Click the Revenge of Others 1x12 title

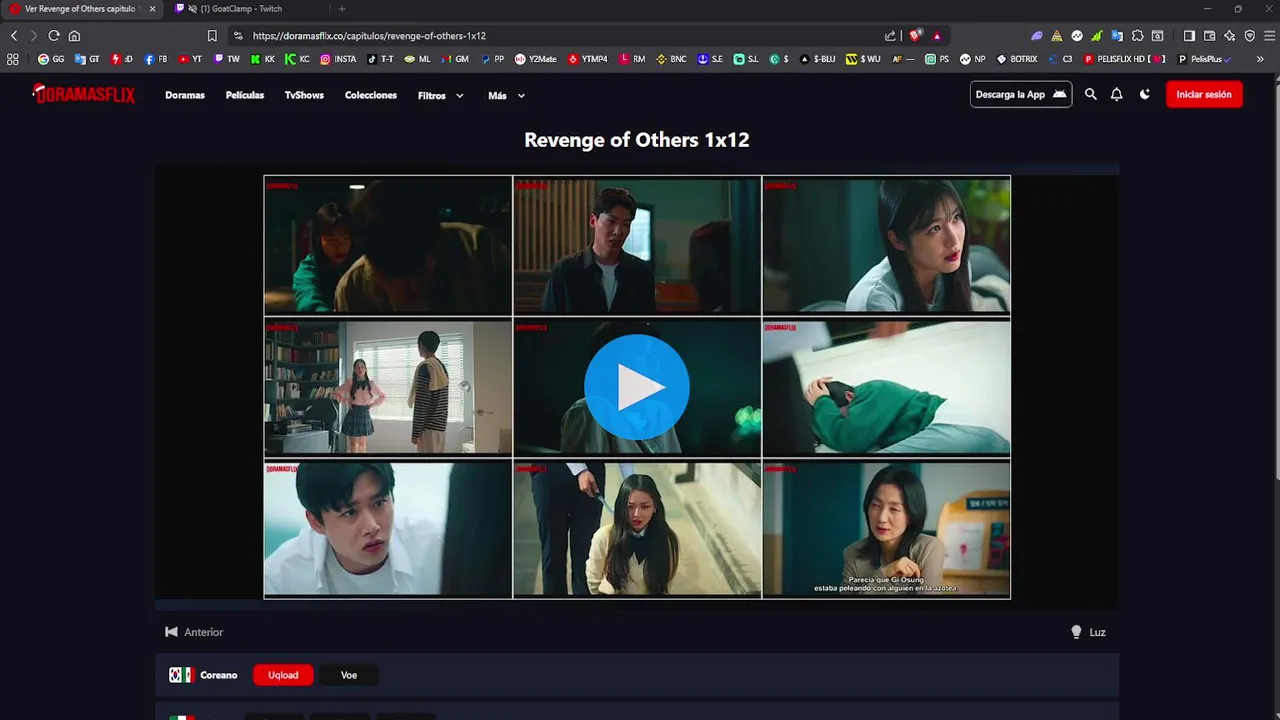click(637, 140)
